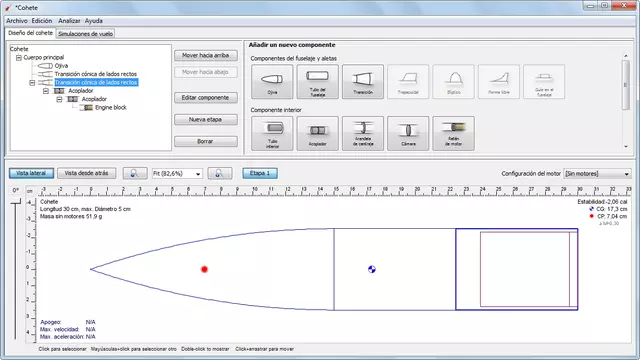Add an Arandela de centraje component

[x=363, y=133]
